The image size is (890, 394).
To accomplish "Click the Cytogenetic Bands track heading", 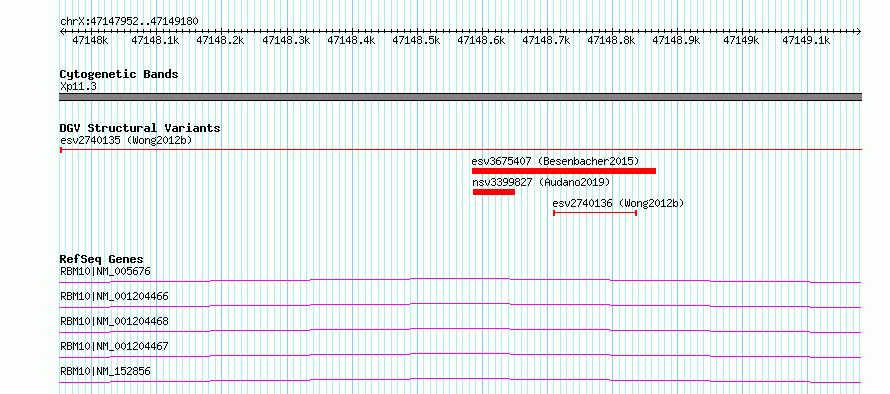I will pos(119,74).
